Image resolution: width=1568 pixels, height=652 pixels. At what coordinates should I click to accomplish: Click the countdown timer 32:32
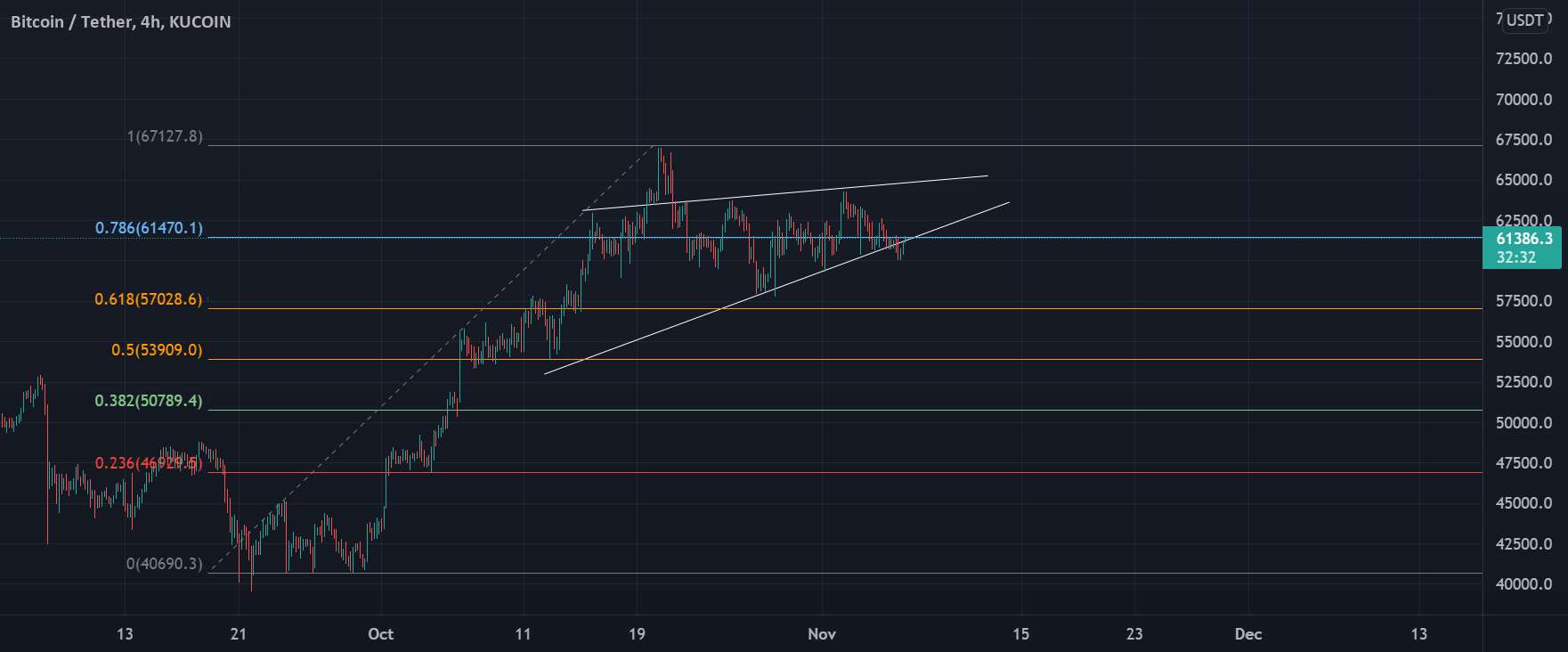[x=1515, y=257]
